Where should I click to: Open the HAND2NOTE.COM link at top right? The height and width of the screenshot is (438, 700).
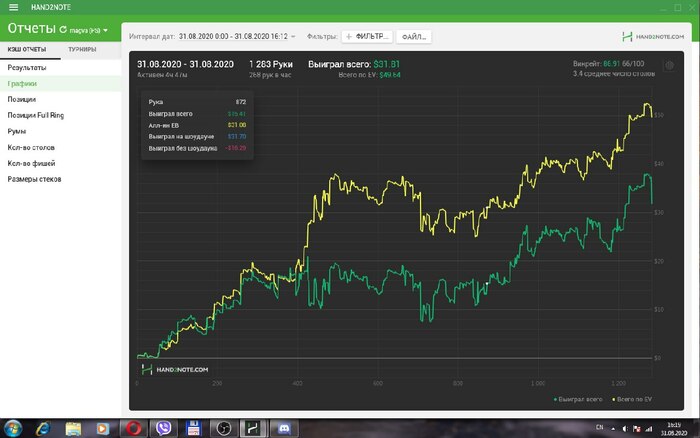[653, 37]
